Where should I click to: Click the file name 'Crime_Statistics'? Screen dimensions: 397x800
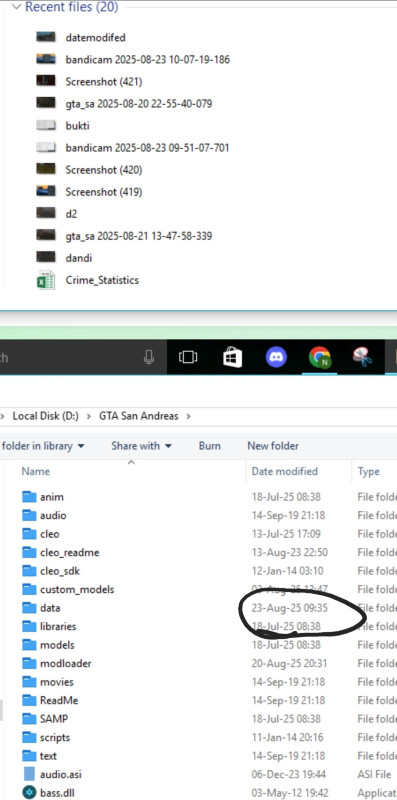coord(102,280)
